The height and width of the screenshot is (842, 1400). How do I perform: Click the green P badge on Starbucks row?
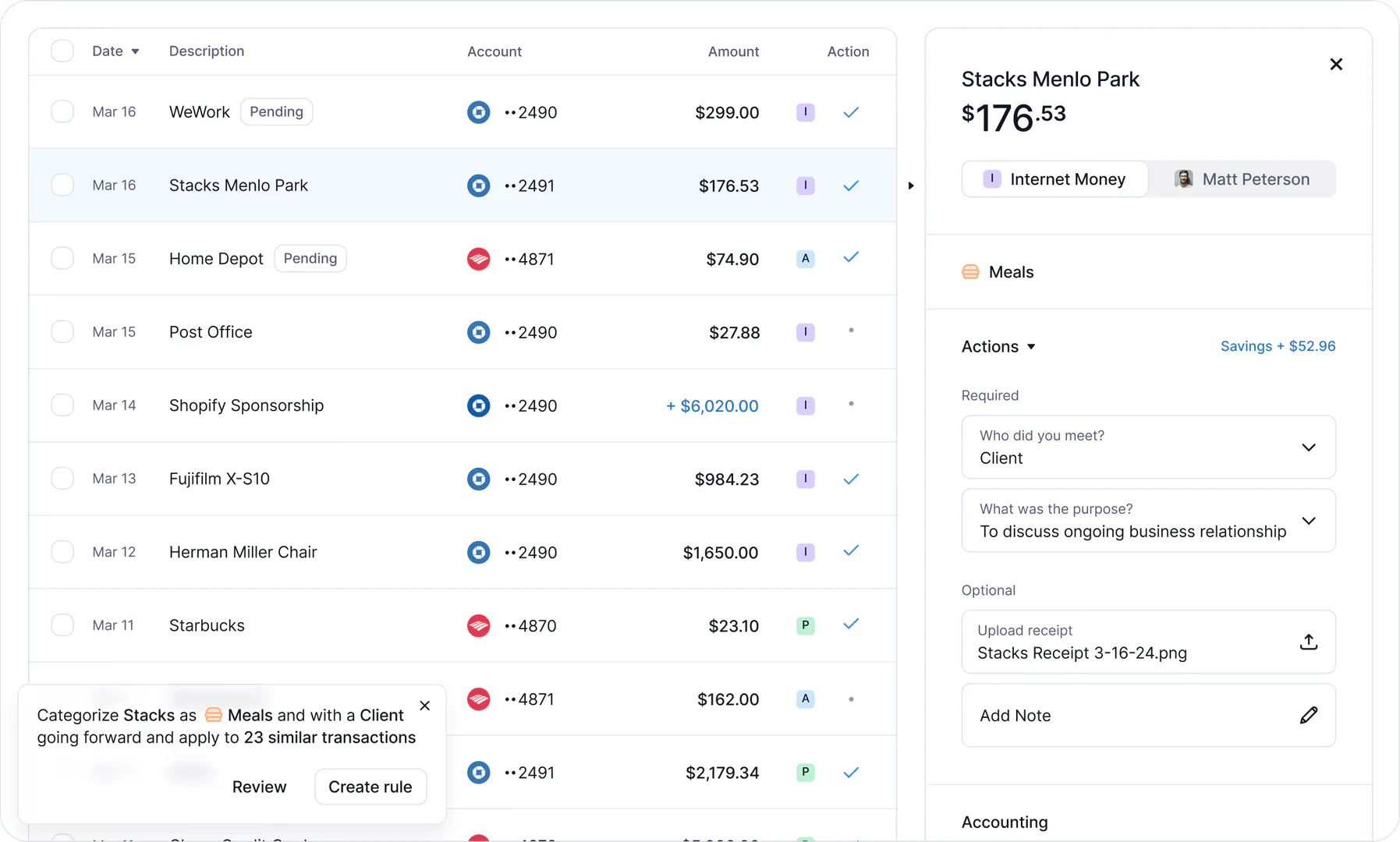[x=805, y=625]
